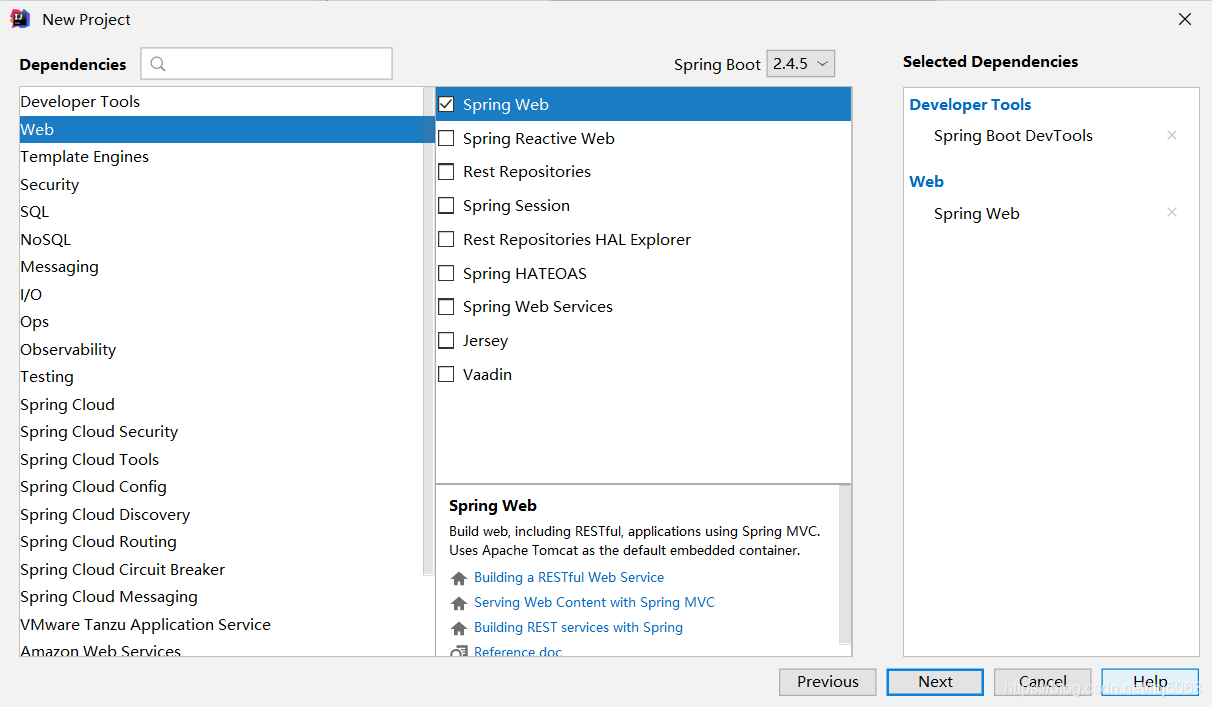Image resolution: width=1212 pixels, height=707 pixels.
Task: Click home icon beside Serving Web Content guide
Action: (459, 603)
